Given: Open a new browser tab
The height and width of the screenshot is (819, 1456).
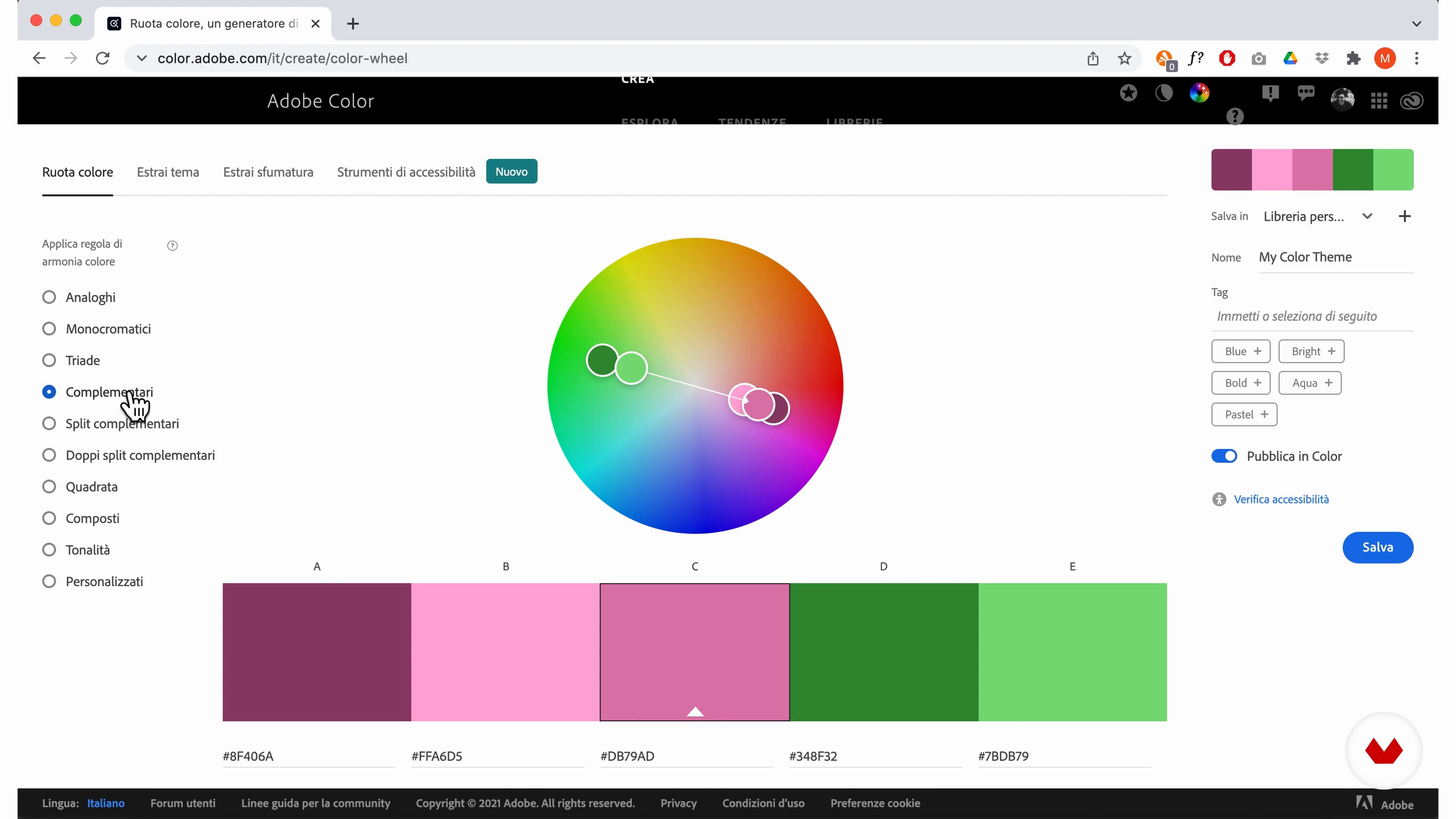Looking at the screenshot, I should [x=353, y=24].
